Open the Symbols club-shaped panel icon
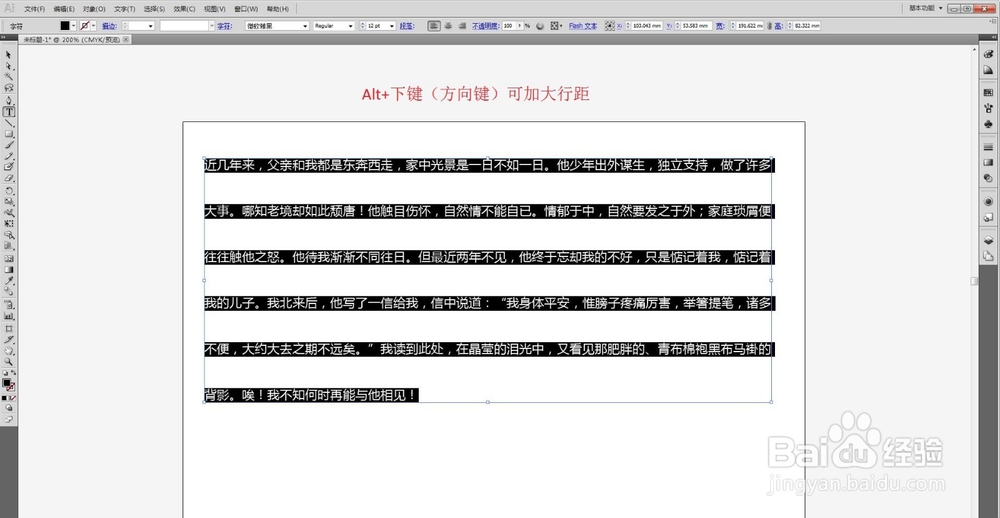Viewport: 1000px width, 518px height. coord(989,124)
